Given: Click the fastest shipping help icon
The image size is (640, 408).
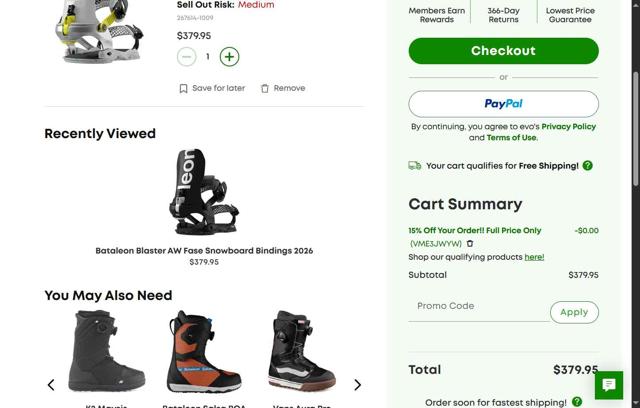Looking at the screenshot, I should (578, 402).
